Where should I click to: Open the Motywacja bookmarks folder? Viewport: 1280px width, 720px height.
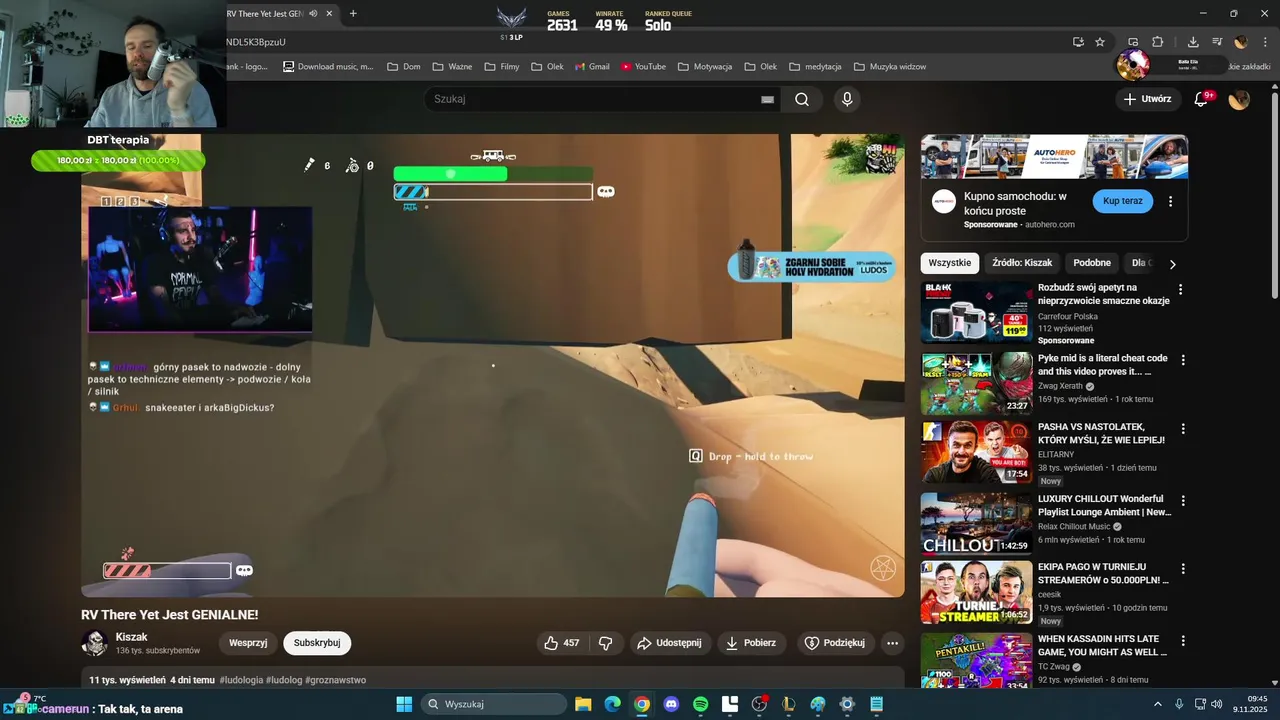coord(705,67)
